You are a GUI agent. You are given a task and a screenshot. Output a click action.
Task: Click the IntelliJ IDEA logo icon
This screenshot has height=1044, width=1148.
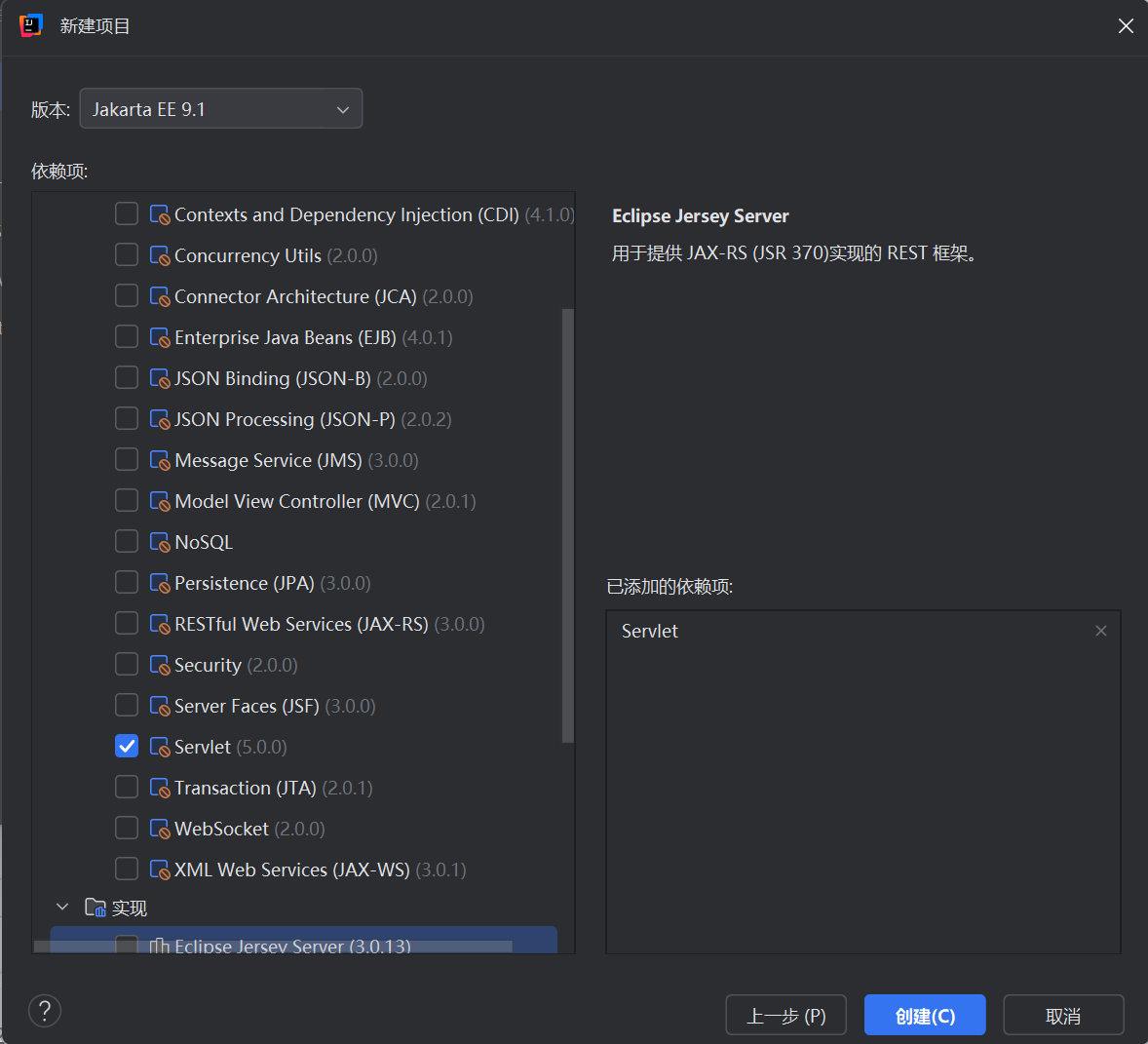31,25
